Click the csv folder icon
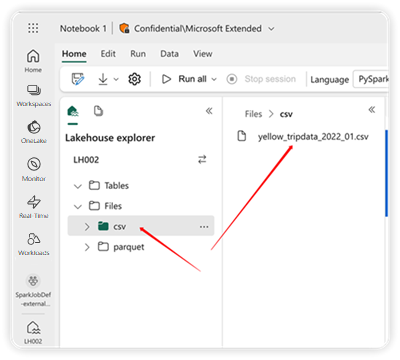400x360 pixels. coord(103,226)
